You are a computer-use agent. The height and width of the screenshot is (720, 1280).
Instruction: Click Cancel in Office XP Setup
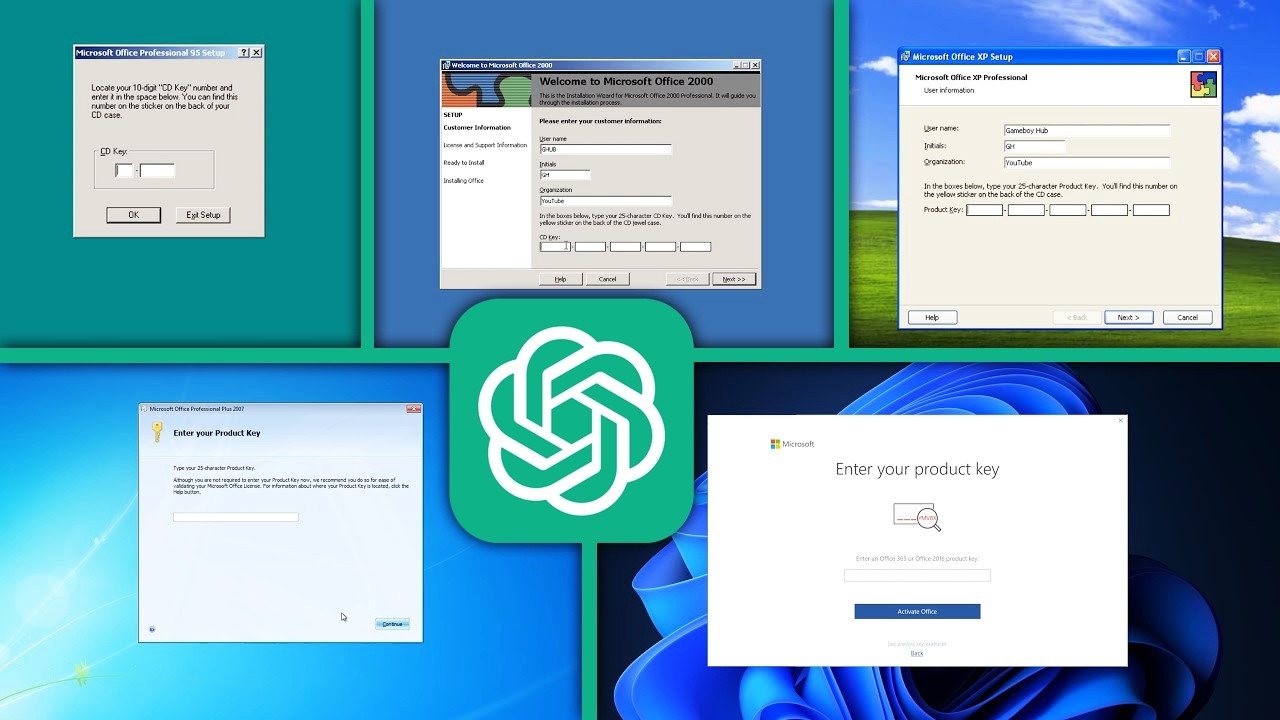(x=1188, y=317)
